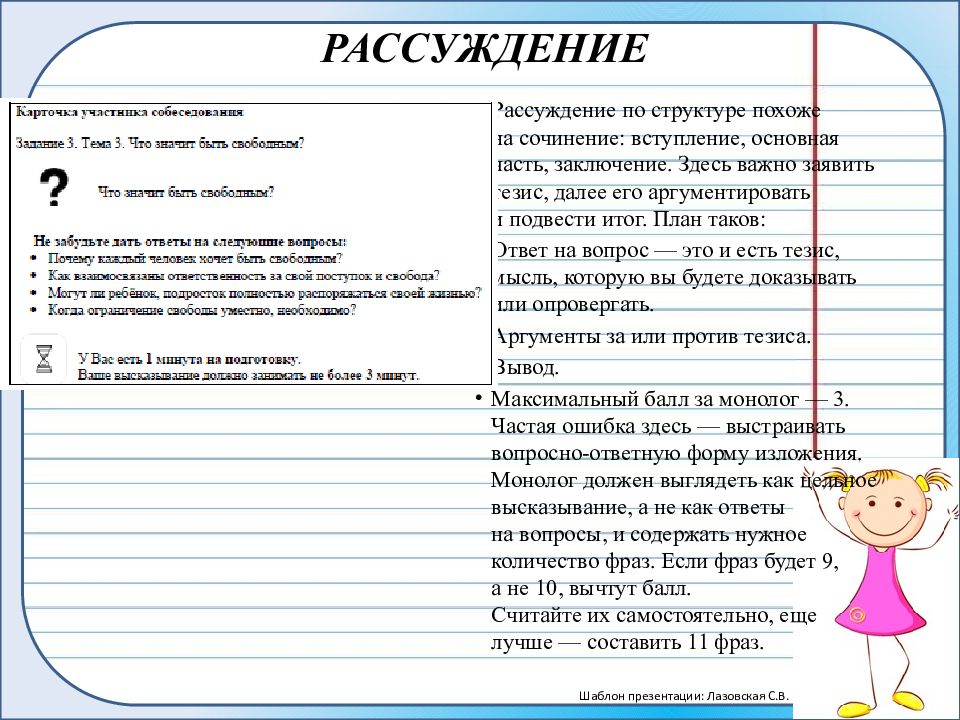Click «Максимальный балл за монолог — 3.»
Viewport: 960px width, 720px height.
pyautogui.click(x=670, y=399)
